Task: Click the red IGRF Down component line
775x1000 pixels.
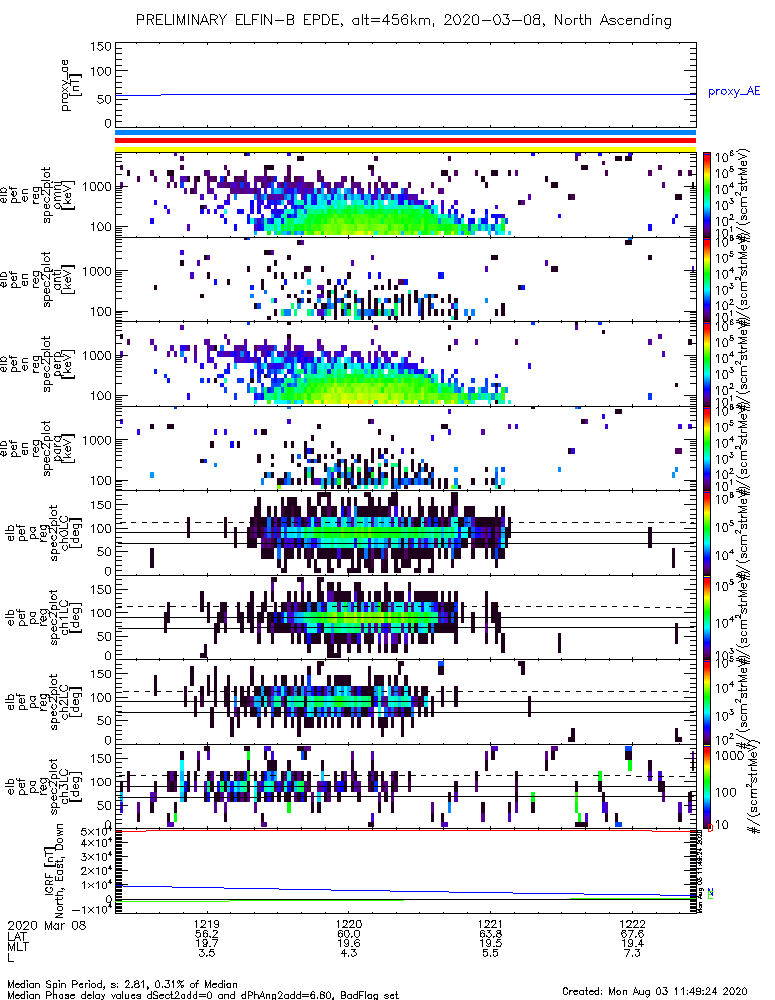Action: pos(405,831)
